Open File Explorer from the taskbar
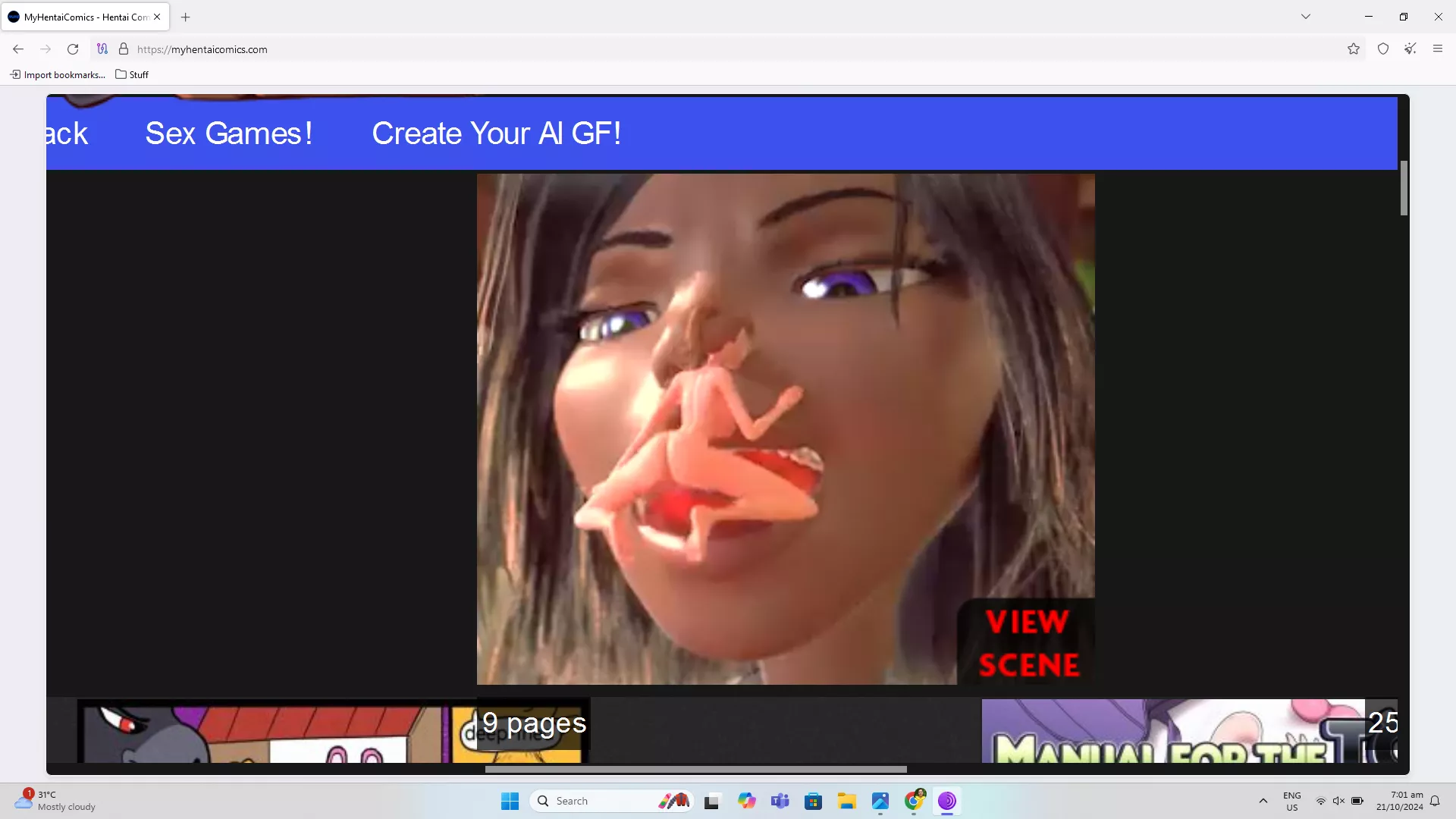The width and height of the screenshot is (1456, 819). (x=846, y=801)
